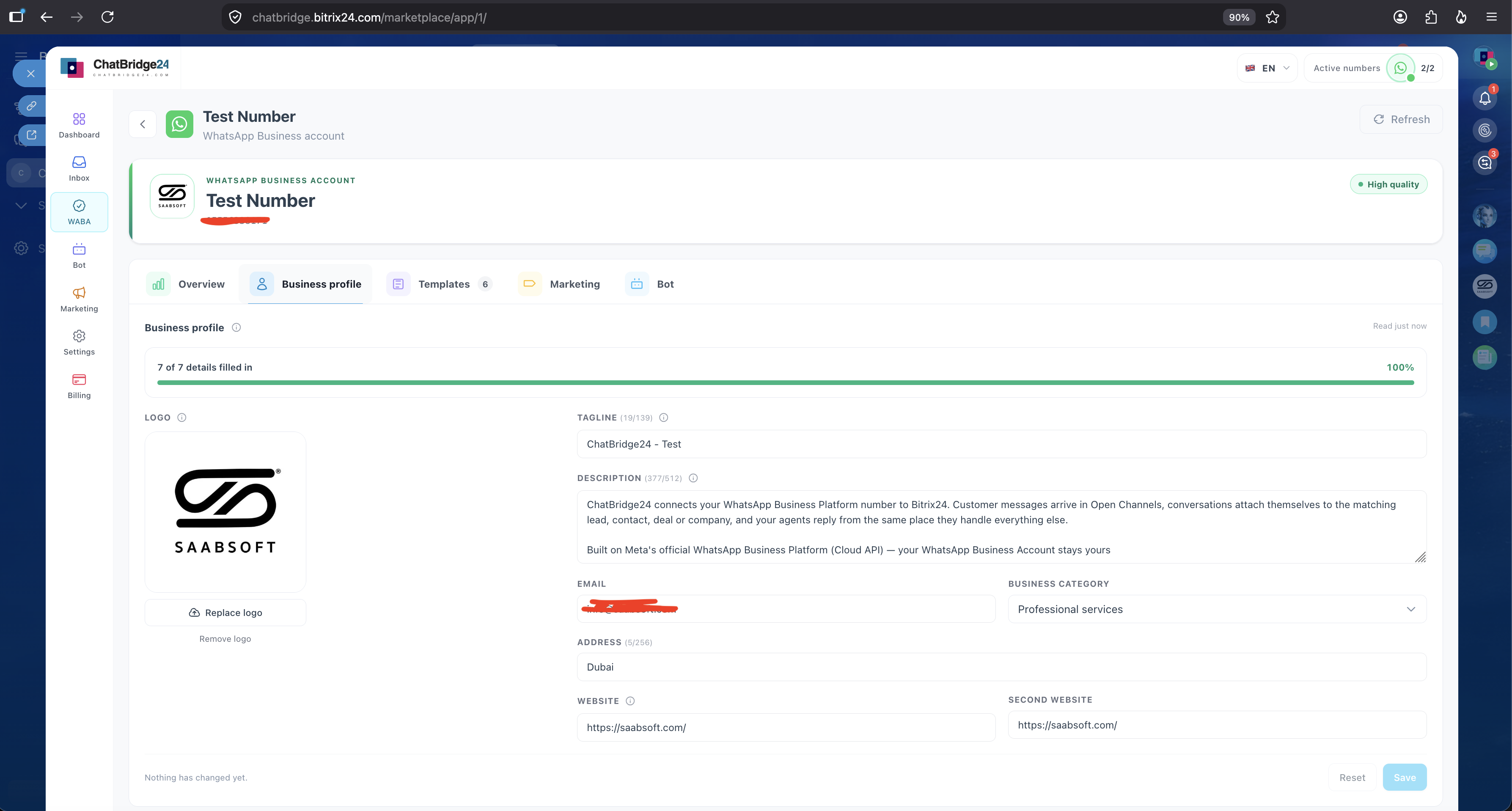The image size is (1512, 811).
Task: Click the WhatsApp active numbers icon
Action: 1400,68
